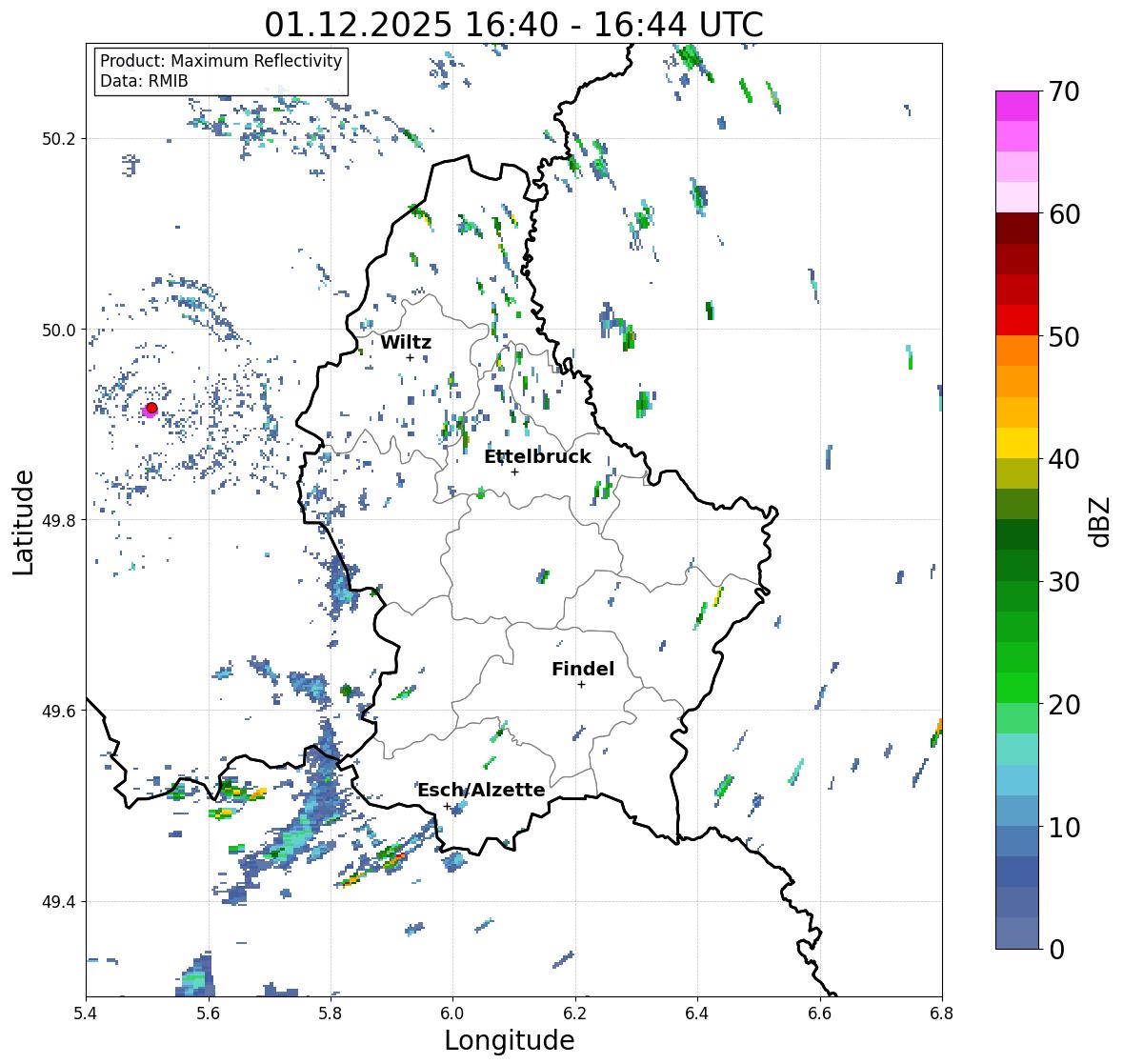This screenshot has height=1064, width=1123.
Task: Select the Findel map label
Action: pos(582,669)
